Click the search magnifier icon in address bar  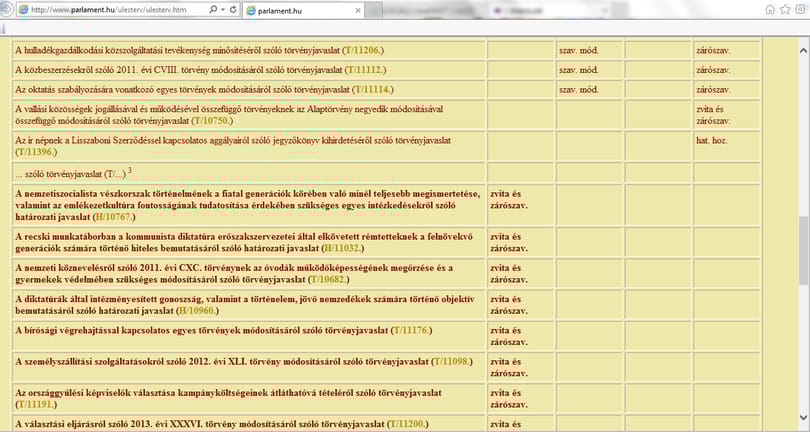pyautogui.click(x=212, y=9)
